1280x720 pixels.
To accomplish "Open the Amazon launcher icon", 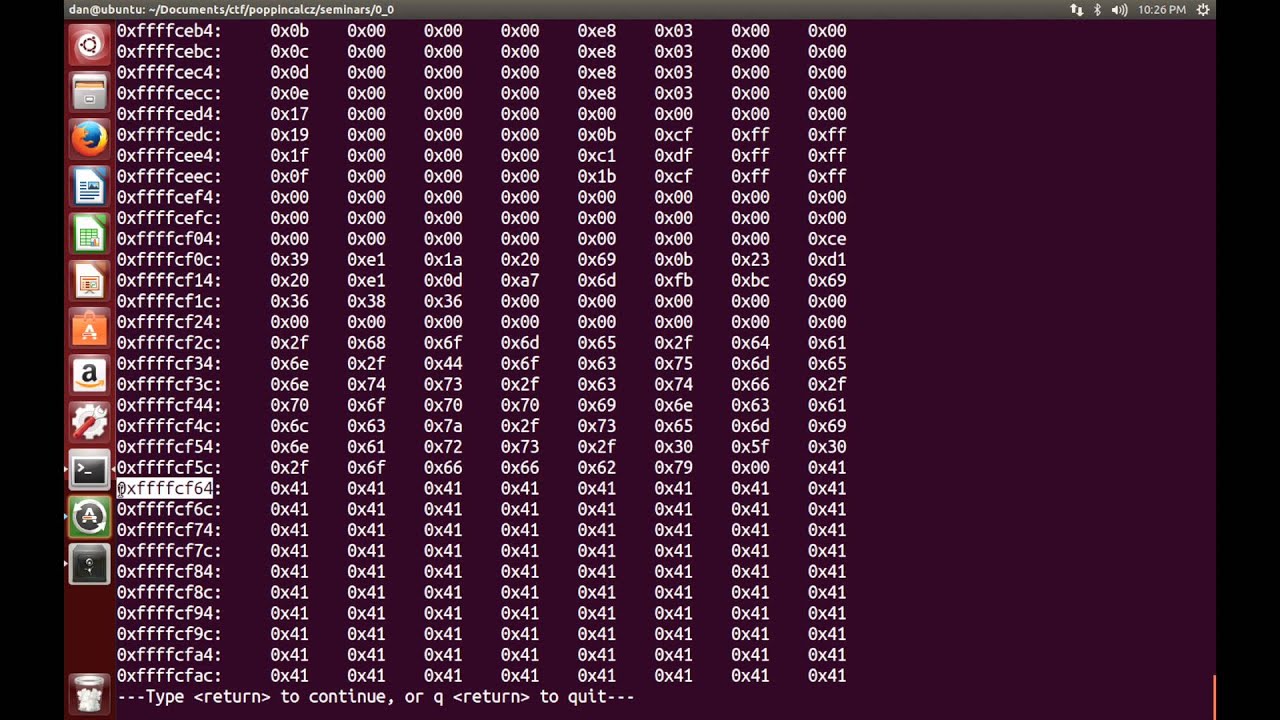I will 89,375.
